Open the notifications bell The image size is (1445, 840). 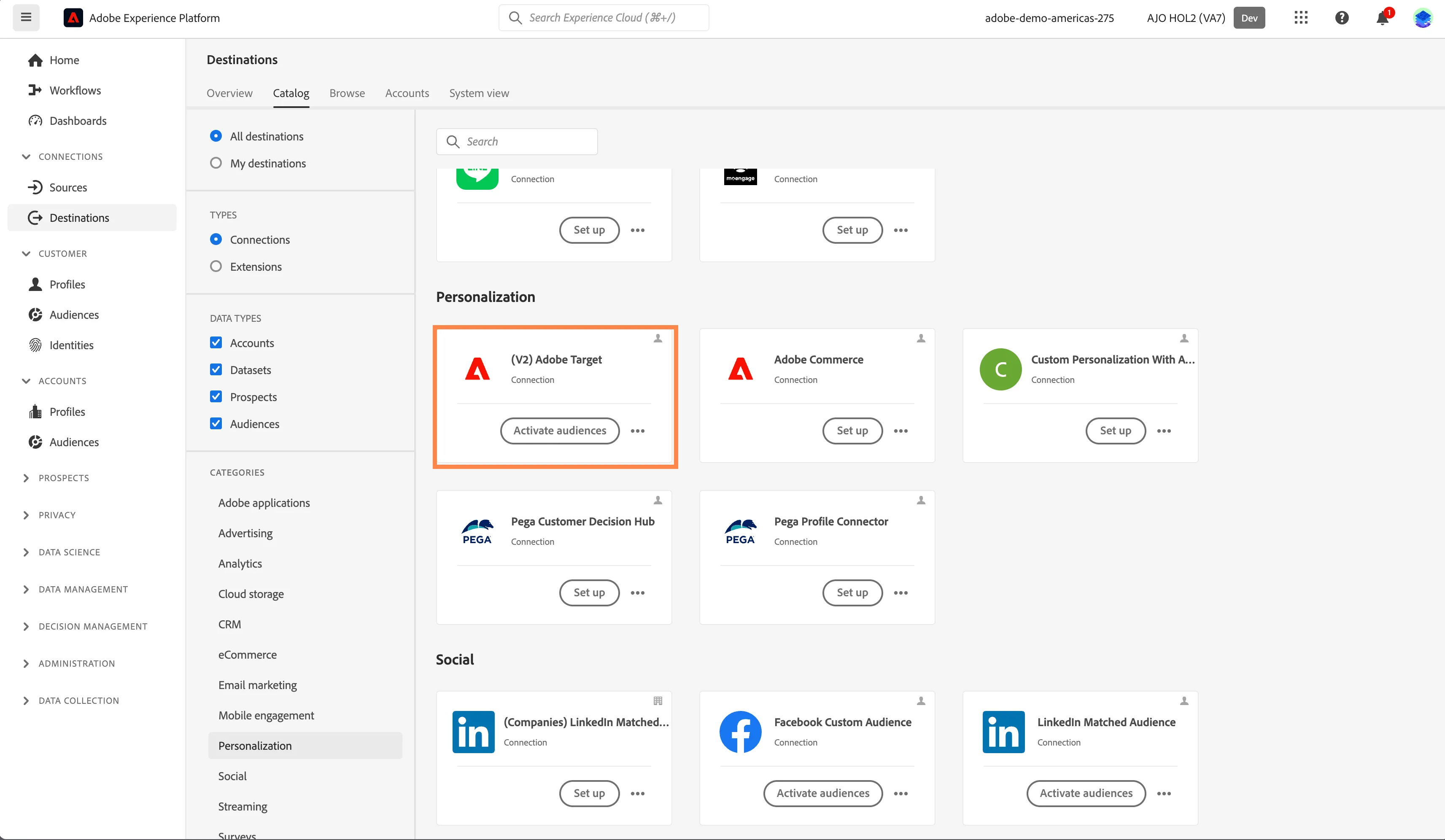pos(1383,18)
